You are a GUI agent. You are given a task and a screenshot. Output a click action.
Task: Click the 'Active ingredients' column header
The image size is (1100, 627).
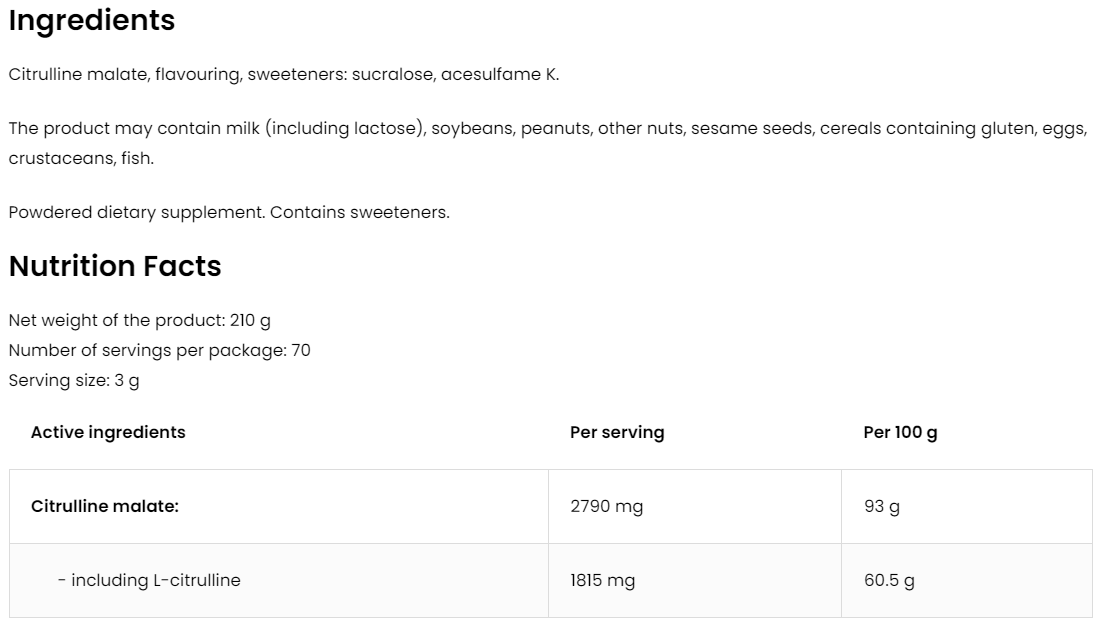pyautogui.click(x=108, y=432)
